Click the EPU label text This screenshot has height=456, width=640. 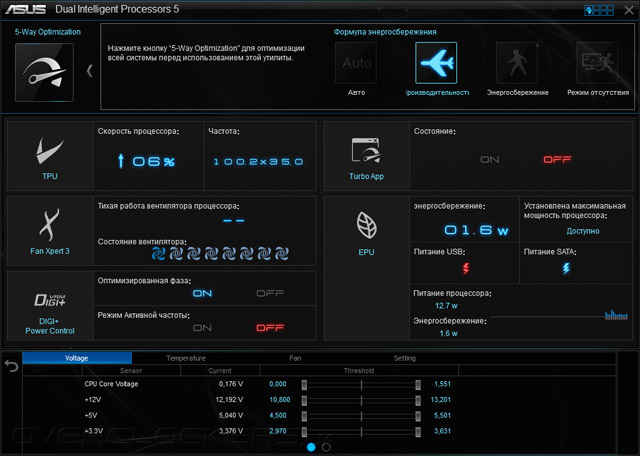pos(366,252)
